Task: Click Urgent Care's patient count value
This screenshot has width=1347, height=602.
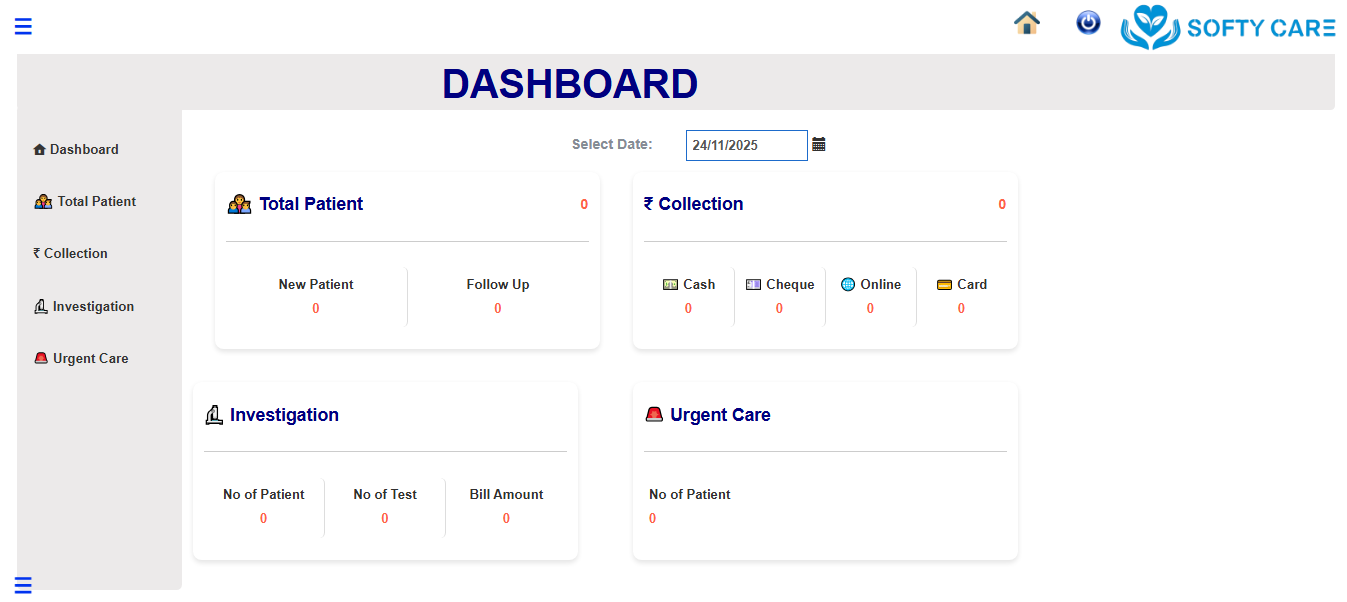Action: point(653,518)
